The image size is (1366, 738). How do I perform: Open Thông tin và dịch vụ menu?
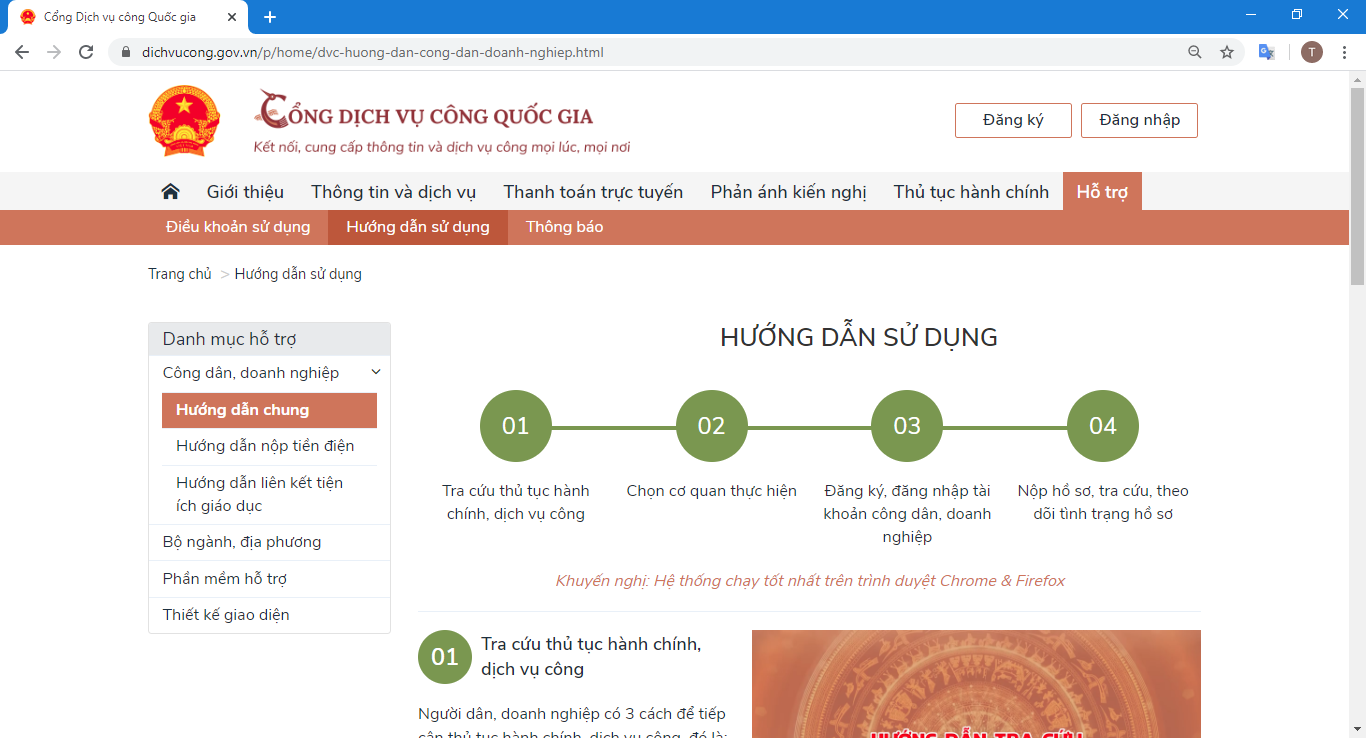tap(393, 192)
